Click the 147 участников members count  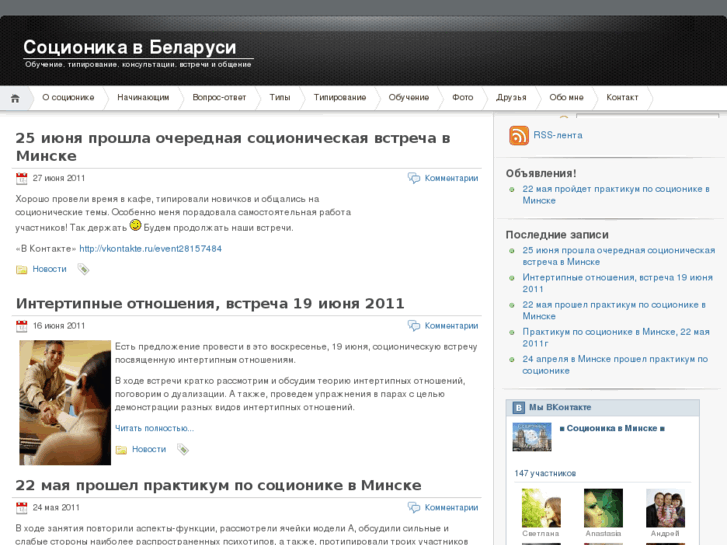[545, 473]
